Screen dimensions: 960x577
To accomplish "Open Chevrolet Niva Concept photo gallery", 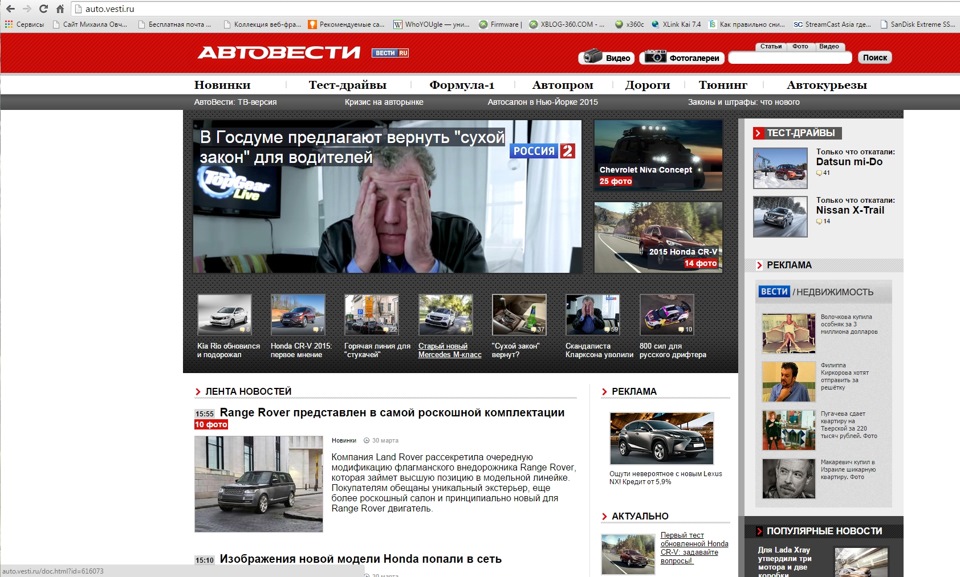I will (x=658, y=155).
